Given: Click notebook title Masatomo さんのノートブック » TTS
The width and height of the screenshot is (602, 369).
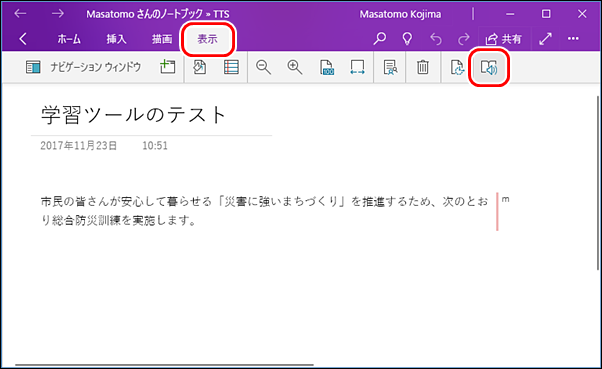Looking at the screenshot, I should tap(158, 14).
